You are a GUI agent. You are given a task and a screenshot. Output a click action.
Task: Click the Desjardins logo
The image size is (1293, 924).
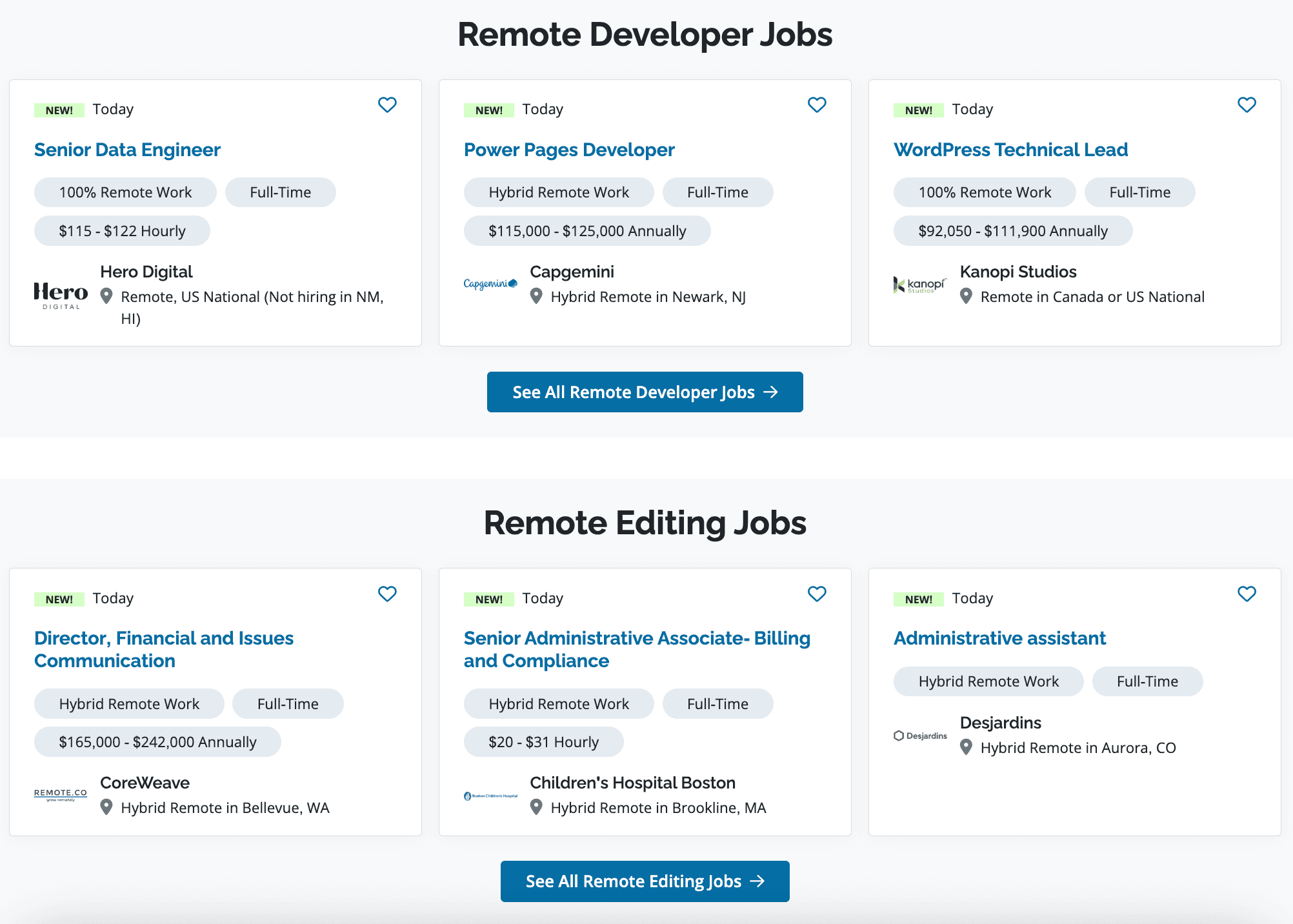920,736
